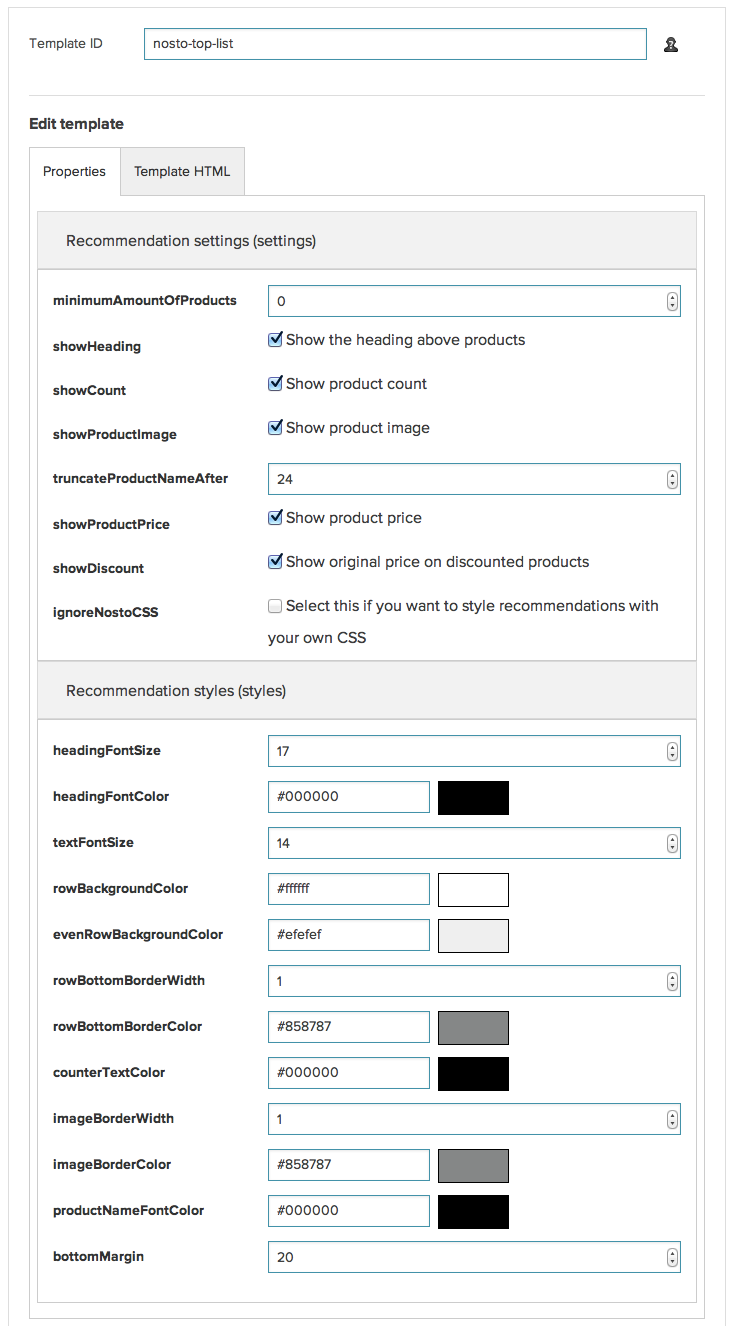This screenshot has height=1326, width=739.
Task: Open the rowBackgroundColor white swatch
Action: 473,890
